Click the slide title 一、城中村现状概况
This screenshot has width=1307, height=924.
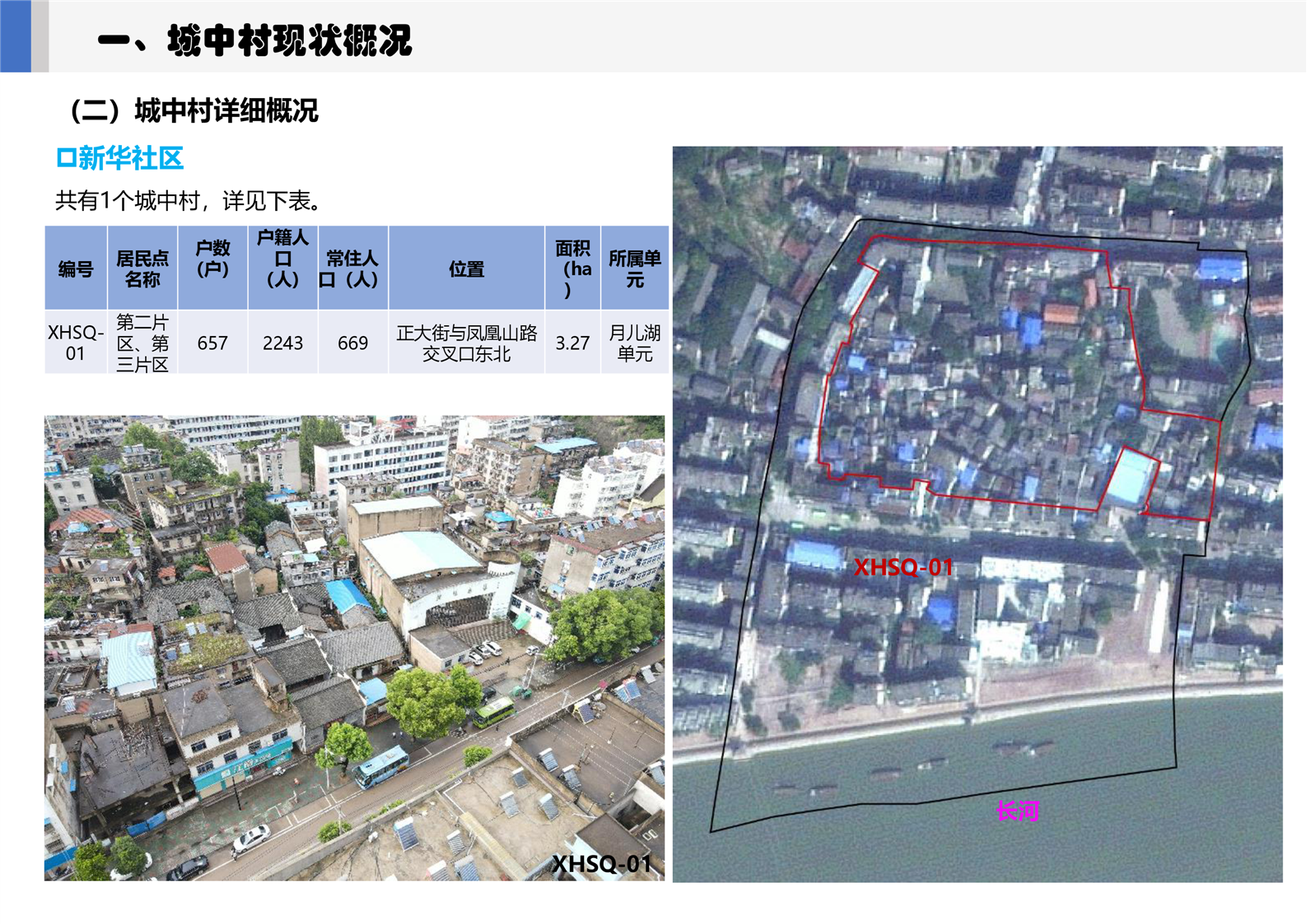coord(254,40)
